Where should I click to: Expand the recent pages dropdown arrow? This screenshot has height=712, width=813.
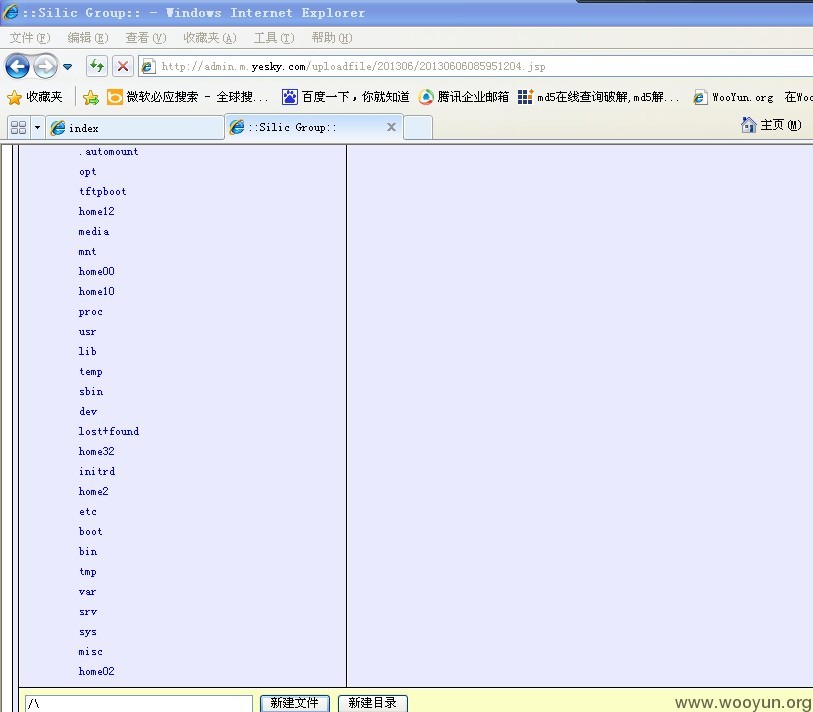tap(67, 66)
